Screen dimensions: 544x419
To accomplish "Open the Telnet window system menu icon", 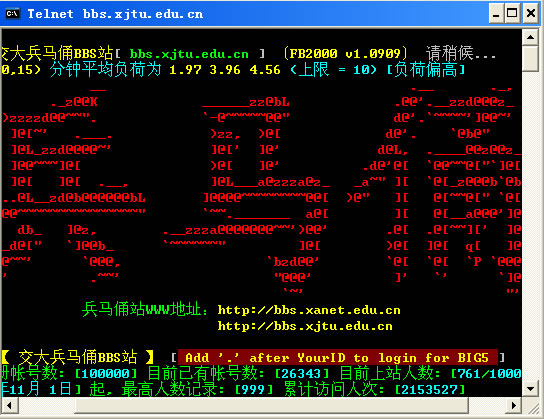I will (12, 14).
